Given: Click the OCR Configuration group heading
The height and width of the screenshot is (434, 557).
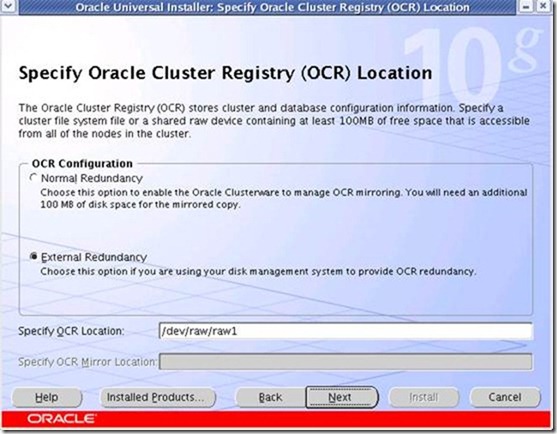Looking at the screenshot, I should point(82,164).
